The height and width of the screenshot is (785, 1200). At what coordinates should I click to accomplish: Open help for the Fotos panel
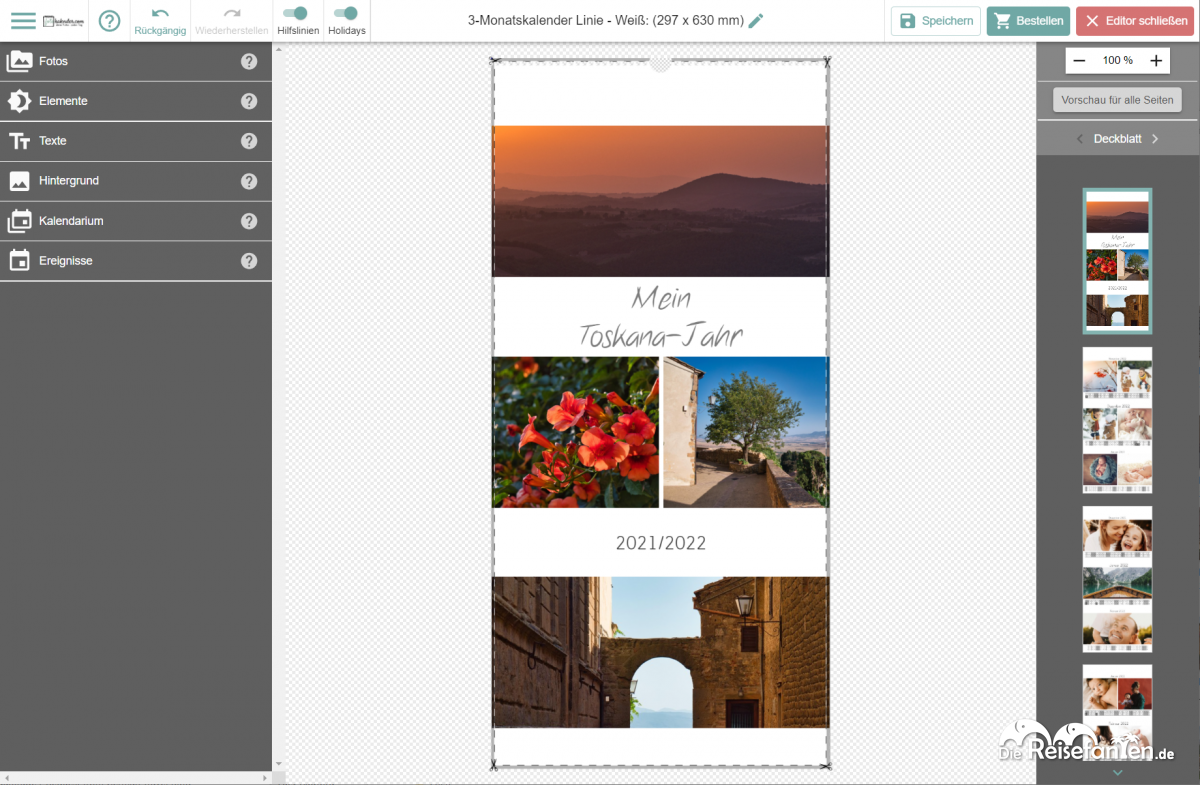(x=249, y=61)
